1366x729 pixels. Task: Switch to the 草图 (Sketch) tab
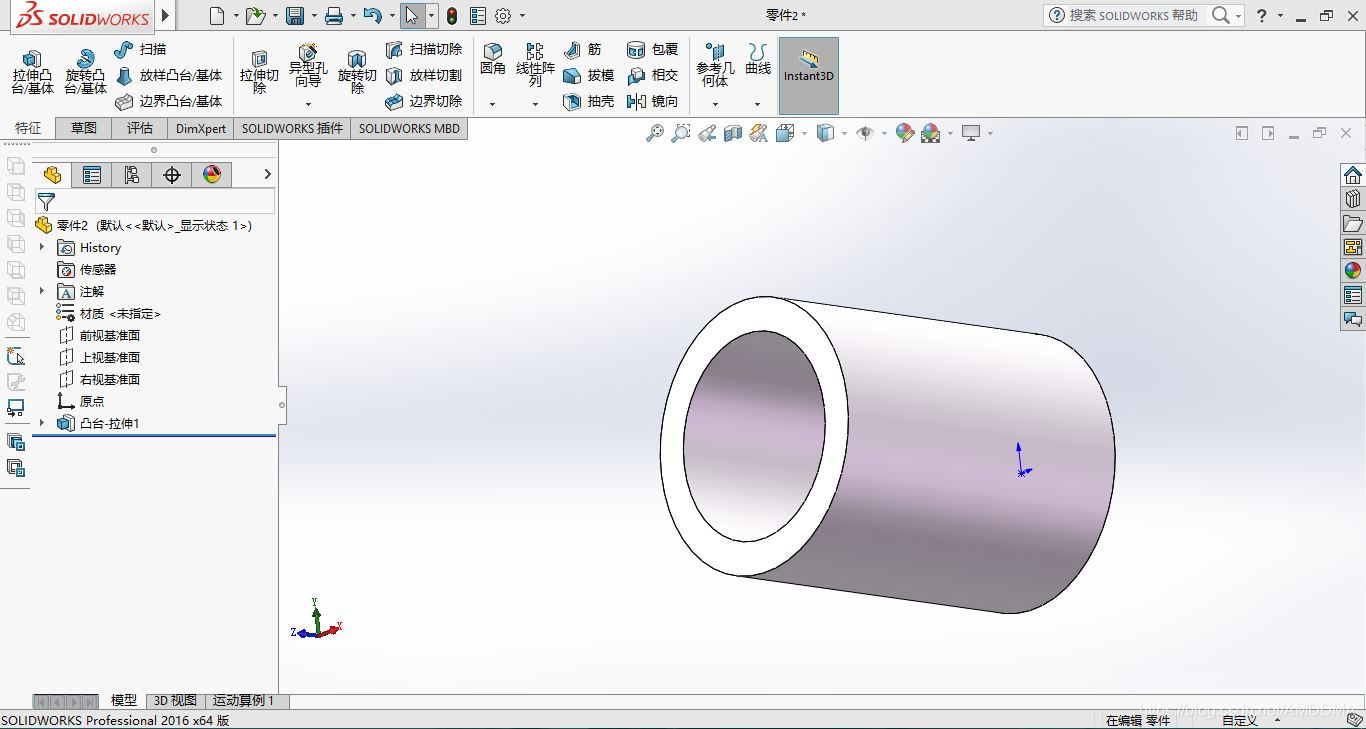[x=84, y=128]
